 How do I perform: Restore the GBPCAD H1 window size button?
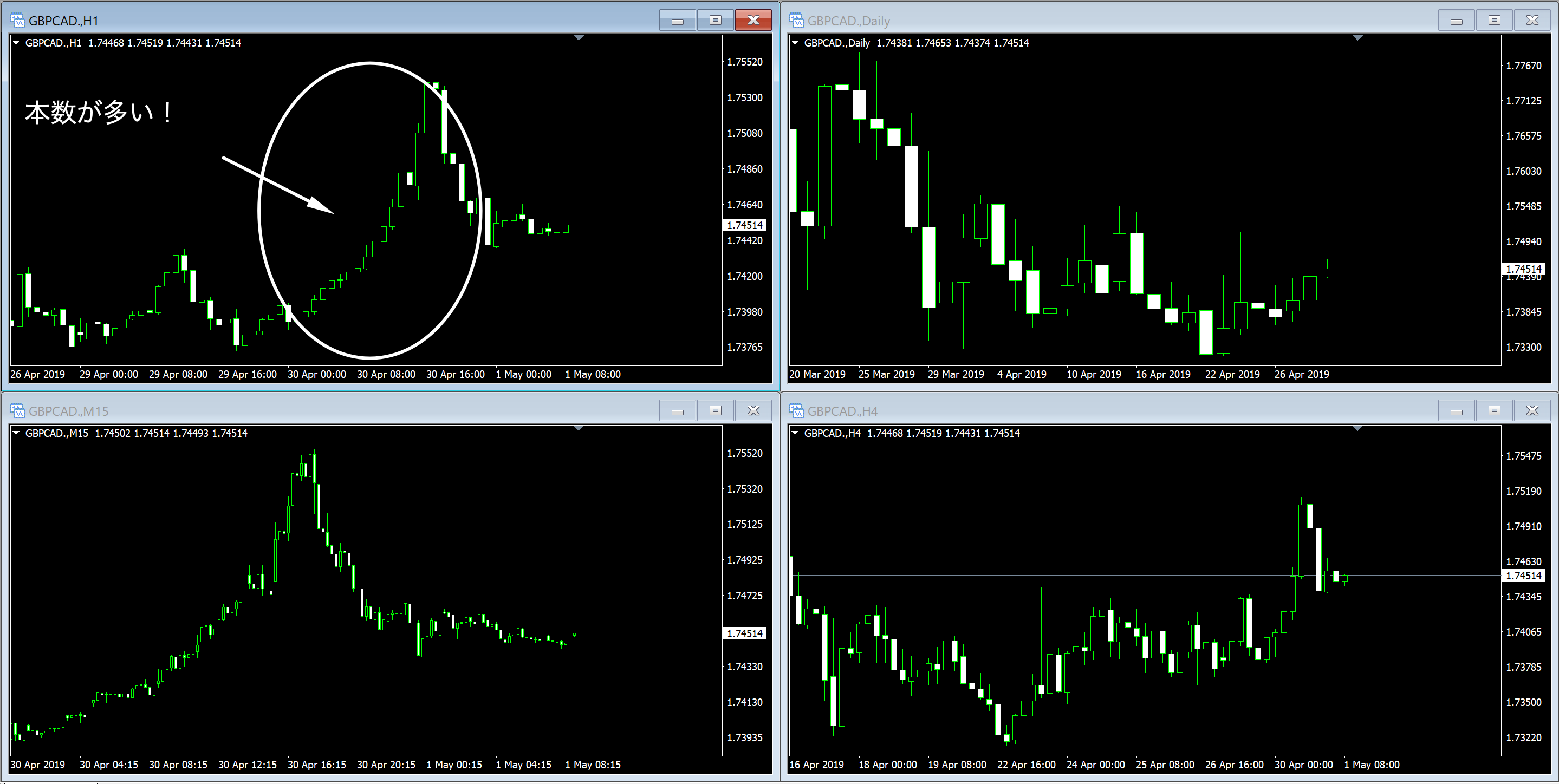pos(714,21)
